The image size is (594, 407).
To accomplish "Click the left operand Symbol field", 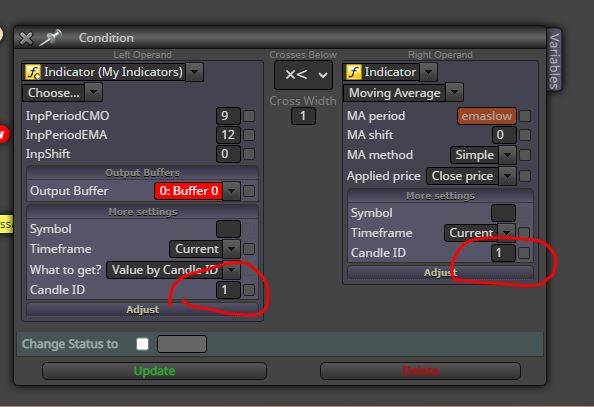I will (228, 229).
